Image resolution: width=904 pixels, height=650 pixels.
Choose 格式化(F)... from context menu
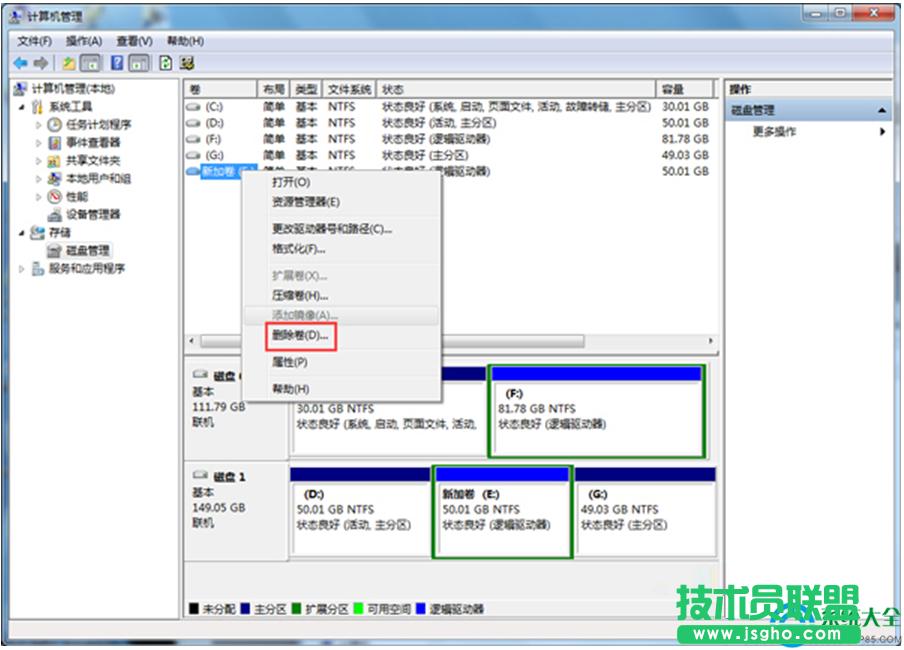point(341,249)
